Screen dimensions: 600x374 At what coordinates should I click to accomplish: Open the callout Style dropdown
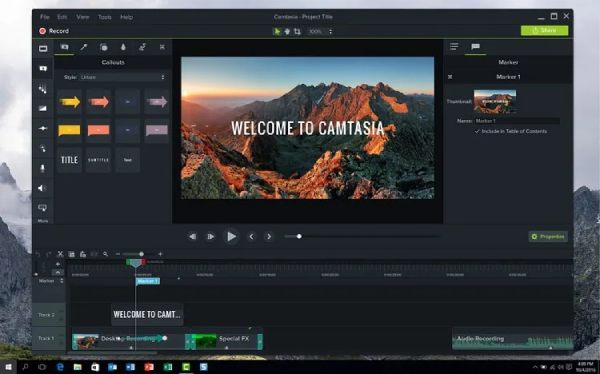point(122,77)
